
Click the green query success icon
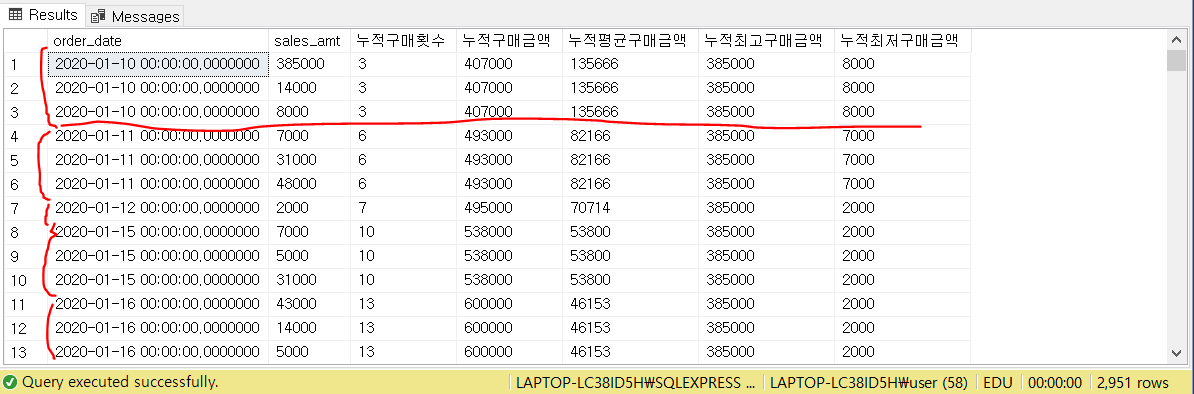10,382
